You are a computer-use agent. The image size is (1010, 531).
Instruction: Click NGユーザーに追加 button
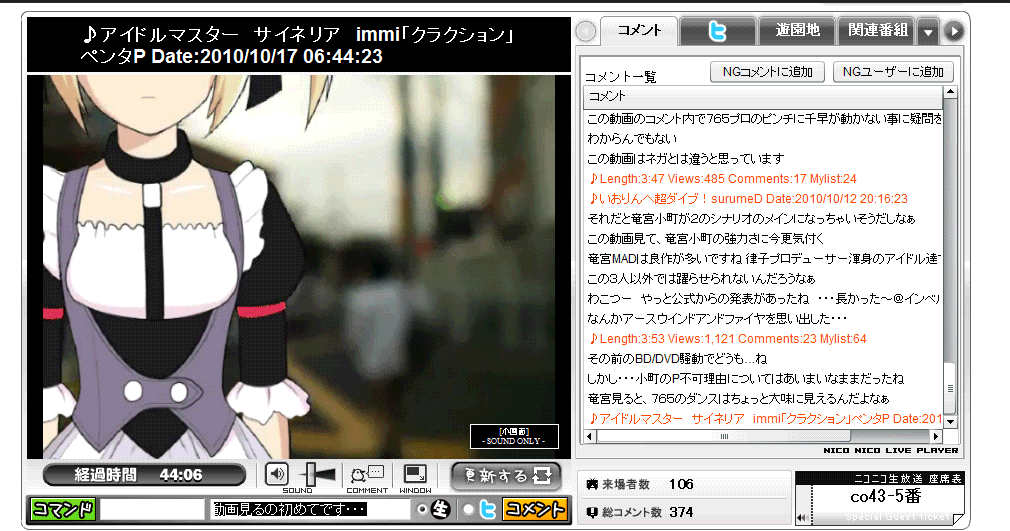pos(893,72)
